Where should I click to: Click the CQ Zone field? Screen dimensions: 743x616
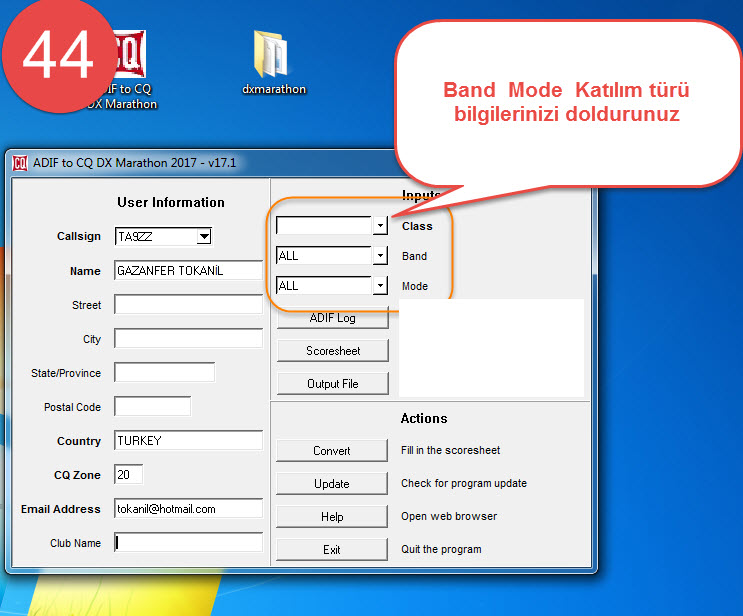click(x=128, y=474)
